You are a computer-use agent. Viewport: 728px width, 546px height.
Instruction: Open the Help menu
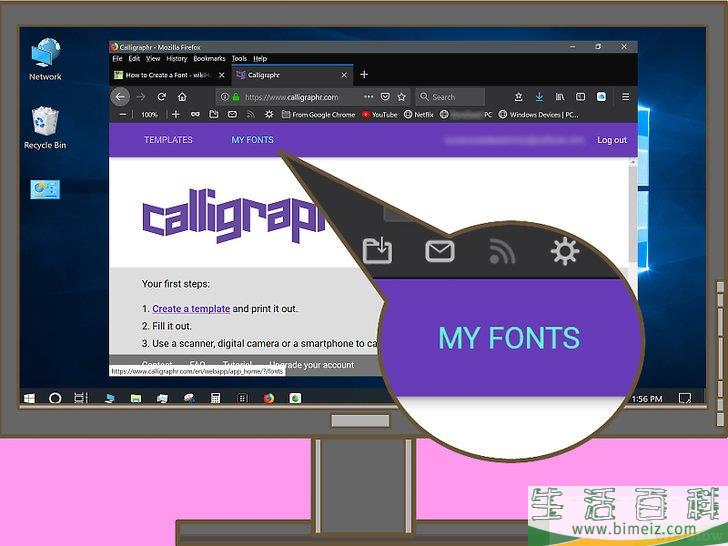(x=260, y=58)
